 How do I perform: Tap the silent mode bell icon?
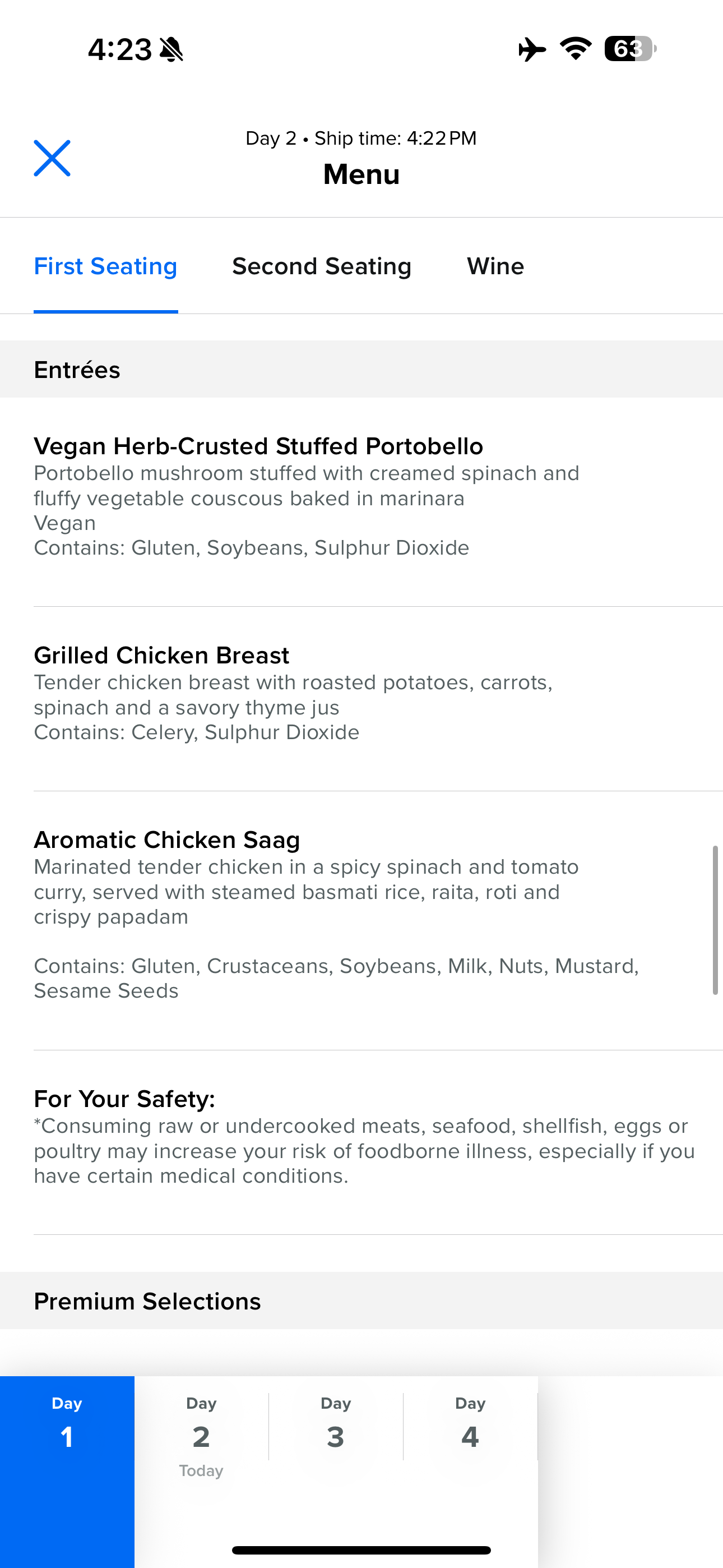(x=171, y=49)
